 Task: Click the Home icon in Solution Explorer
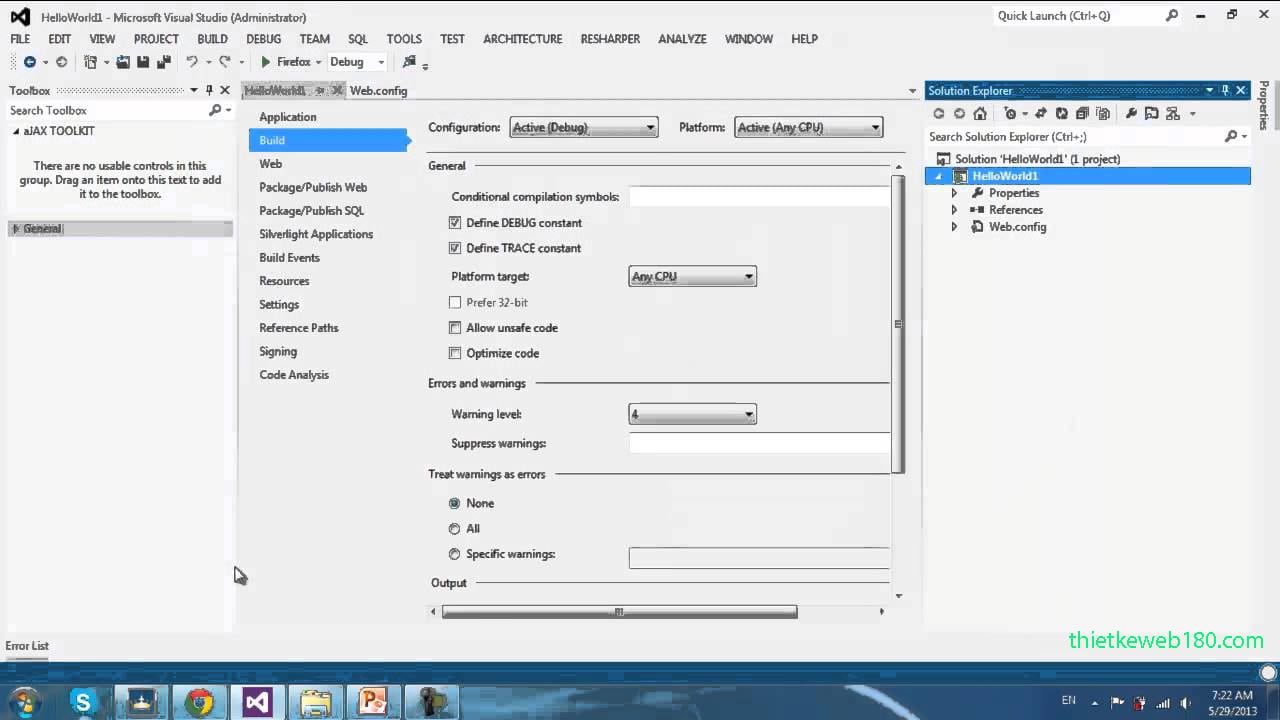[979, 113]
